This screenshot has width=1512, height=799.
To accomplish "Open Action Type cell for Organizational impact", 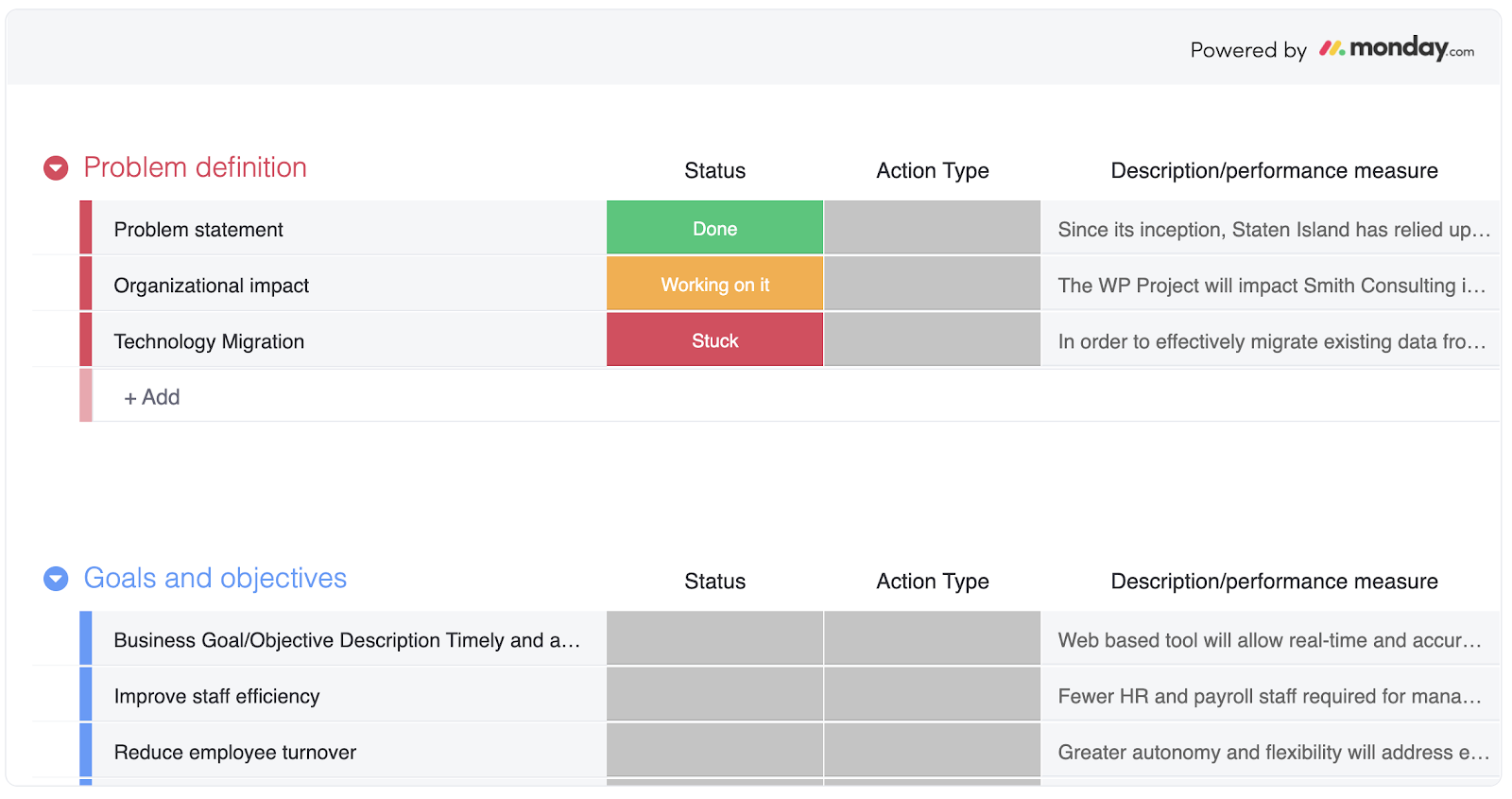I will coord(932,285).
